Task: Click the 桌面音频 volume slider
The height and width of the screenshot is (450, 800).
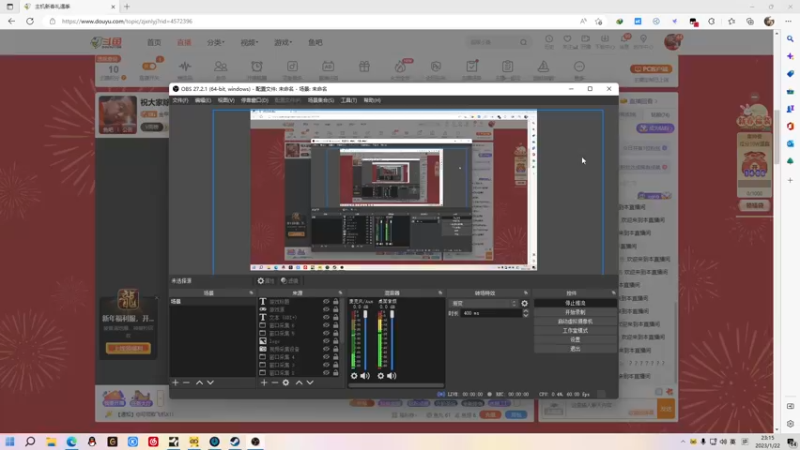Action: [392, 339]
